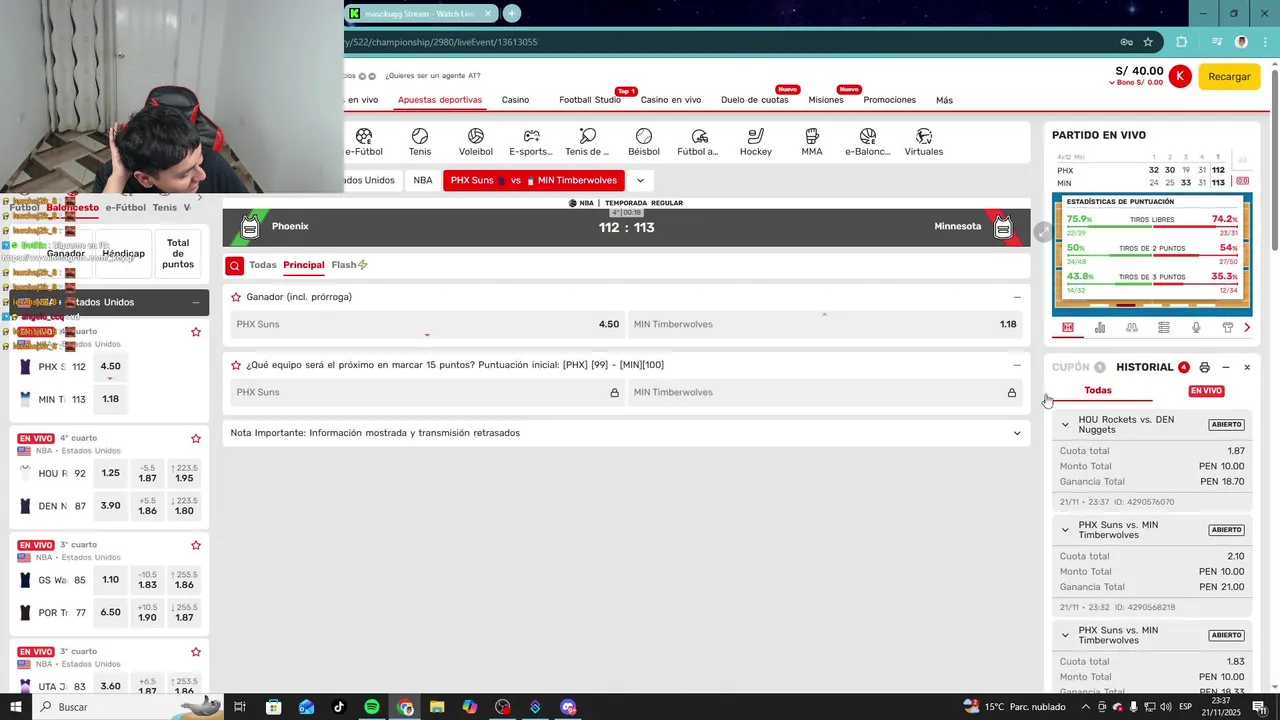Select the Total de puntos filter
Image resolution: width=1280 pixels, height=720 pixels.
[x=178, y=253]
